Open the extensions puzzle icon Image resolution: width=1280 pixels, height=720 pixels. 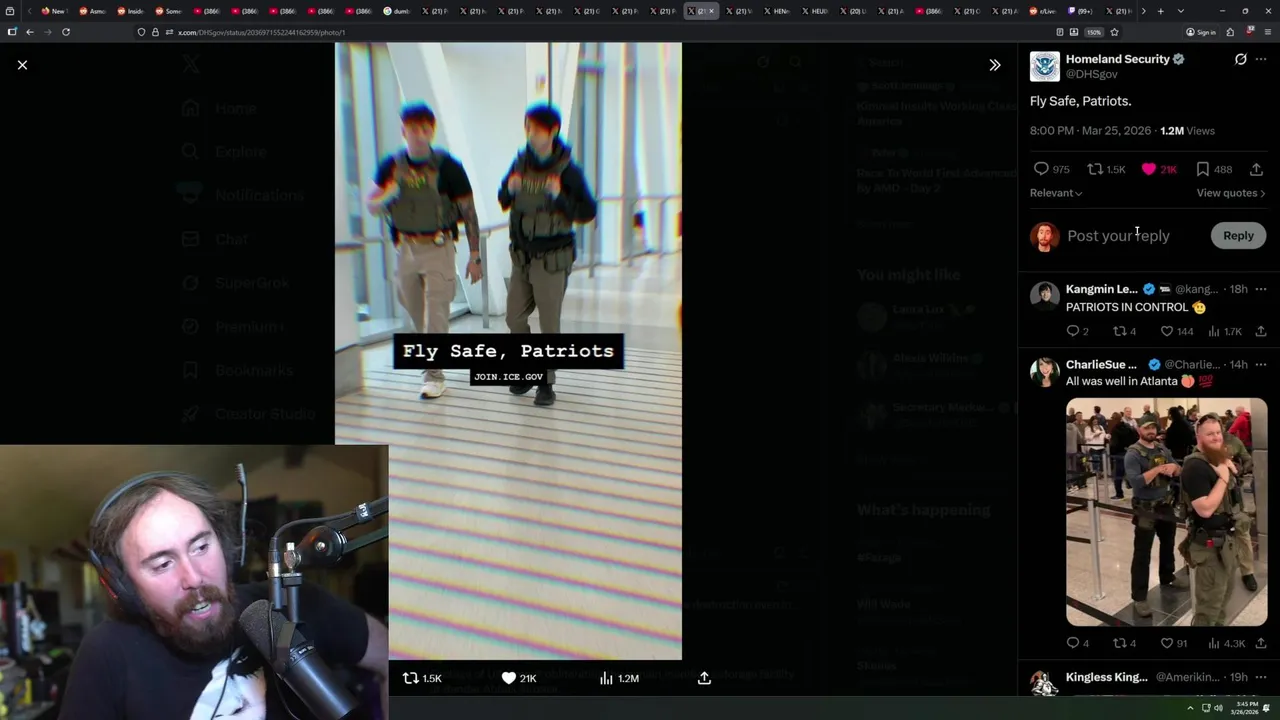1230,32
